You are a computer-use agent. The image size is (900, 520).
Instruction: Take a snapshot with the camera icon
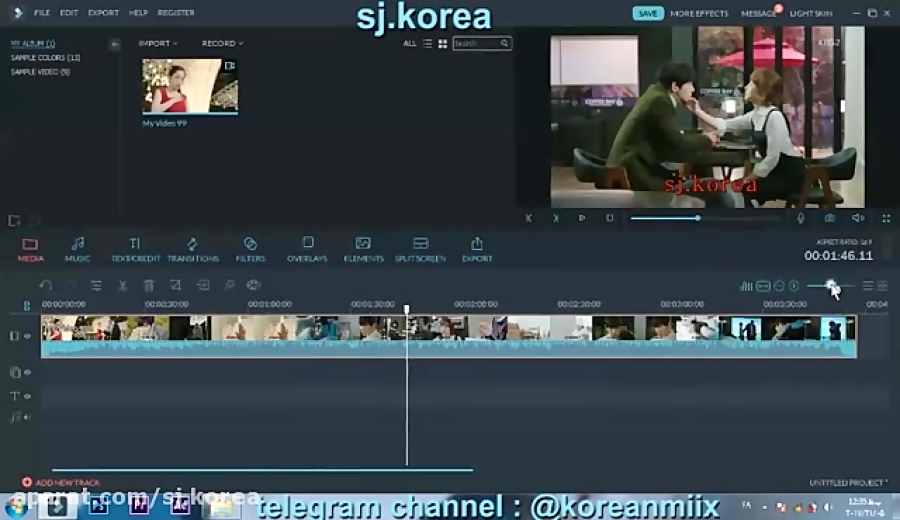[829, 218]
